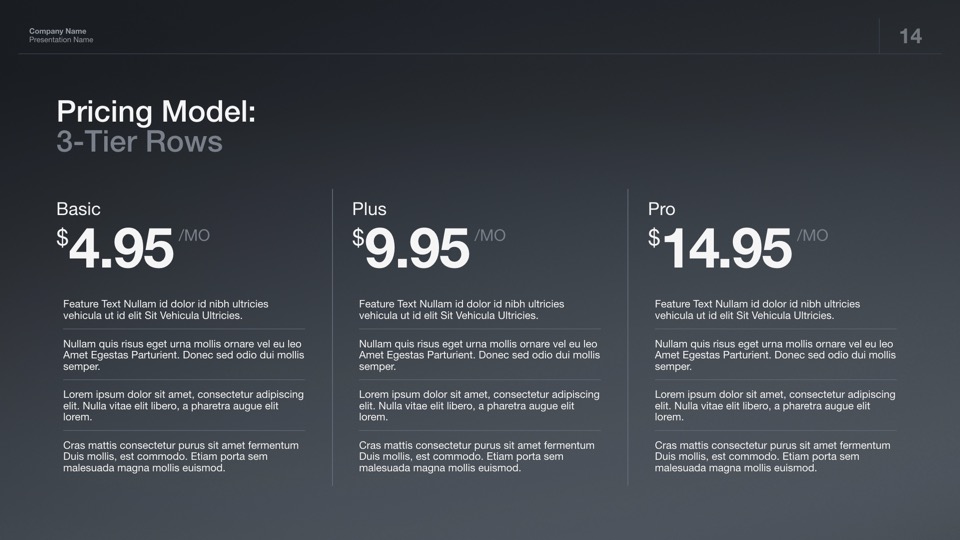Click the /MO label beside 9.95
This screenshot has width=960, height=540.
[490, 236]
